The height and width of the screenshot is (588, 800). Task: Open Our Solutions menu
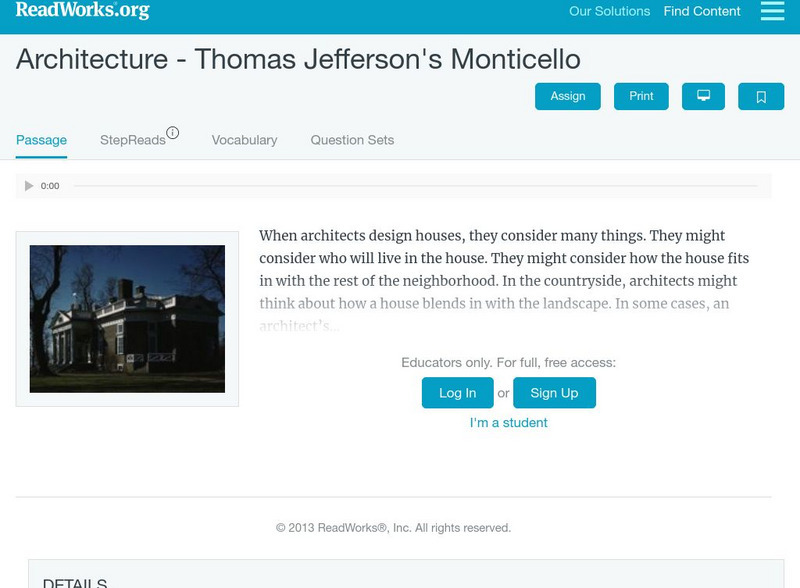[609, 12]
